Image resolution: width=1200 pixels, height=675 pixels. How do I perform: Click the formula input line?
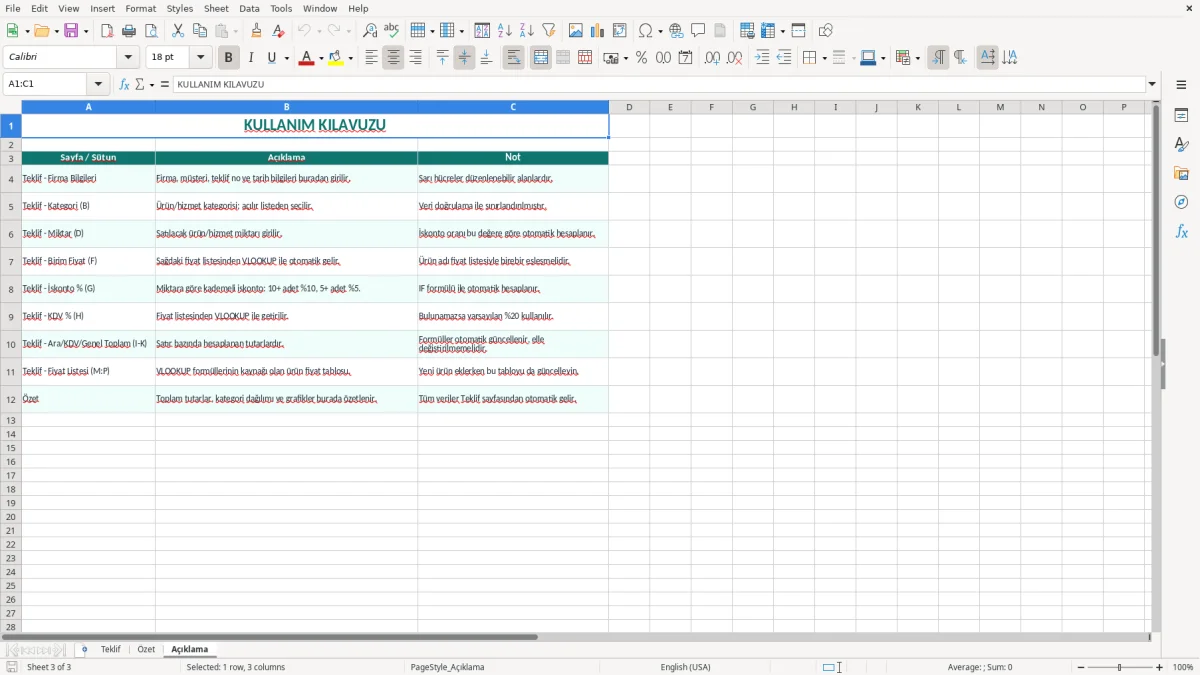[x=659, y=84]
